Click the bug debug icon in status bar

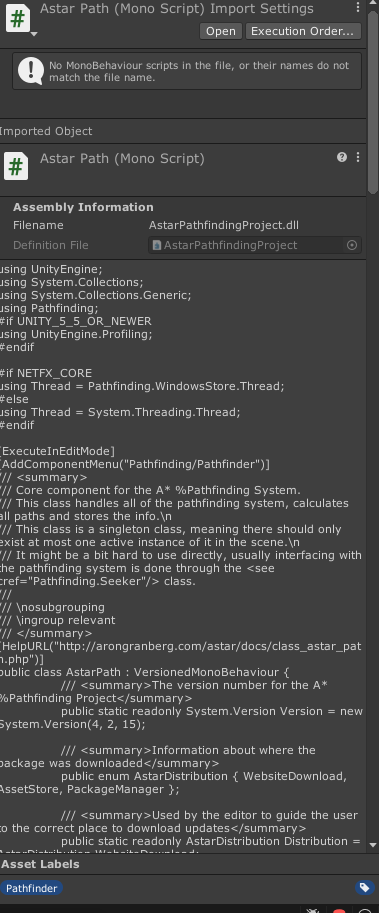(312, 910)
